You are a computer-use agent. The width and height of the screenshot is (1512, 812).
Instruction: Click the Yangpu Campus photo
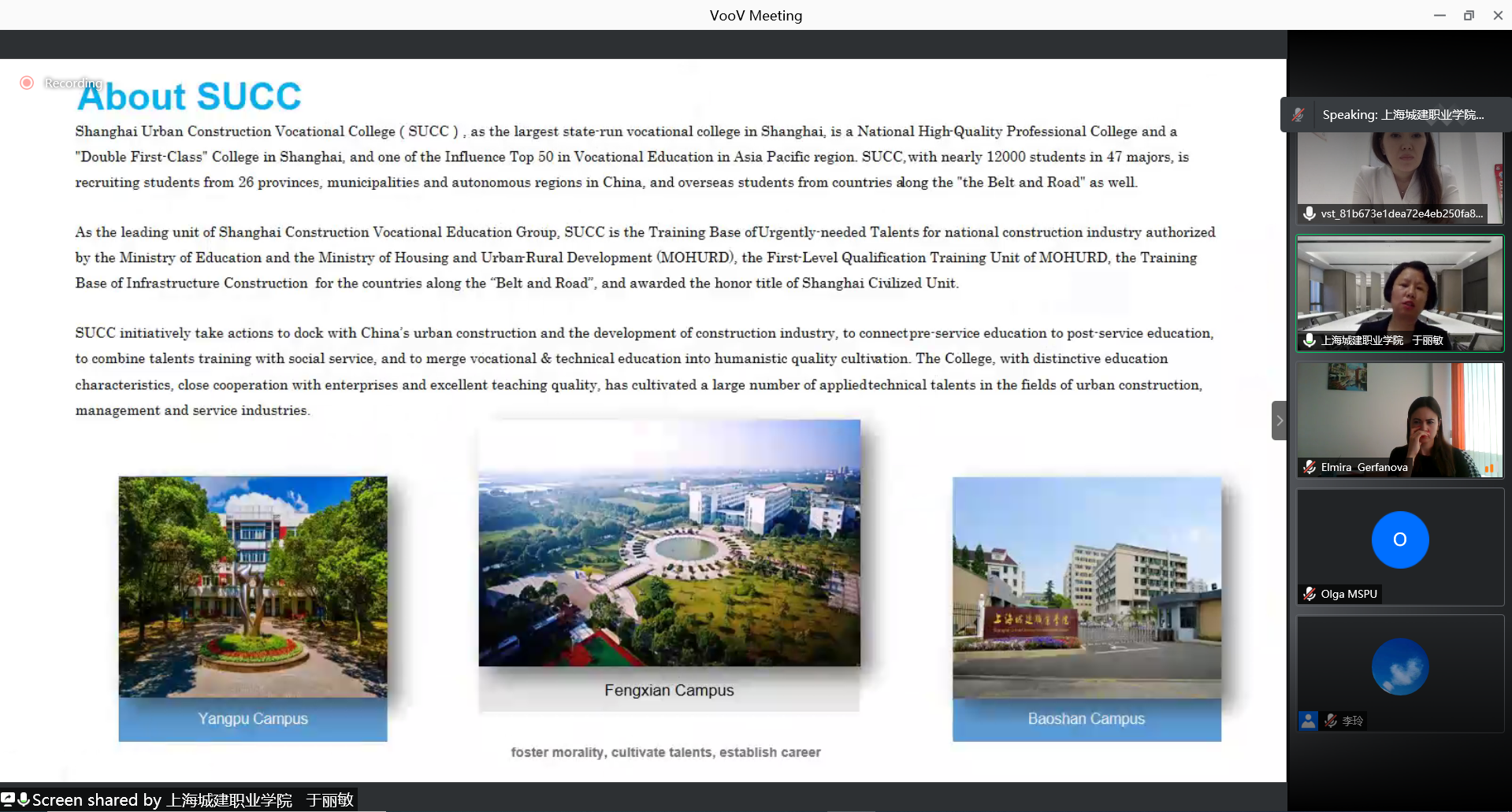pos(253,587)
